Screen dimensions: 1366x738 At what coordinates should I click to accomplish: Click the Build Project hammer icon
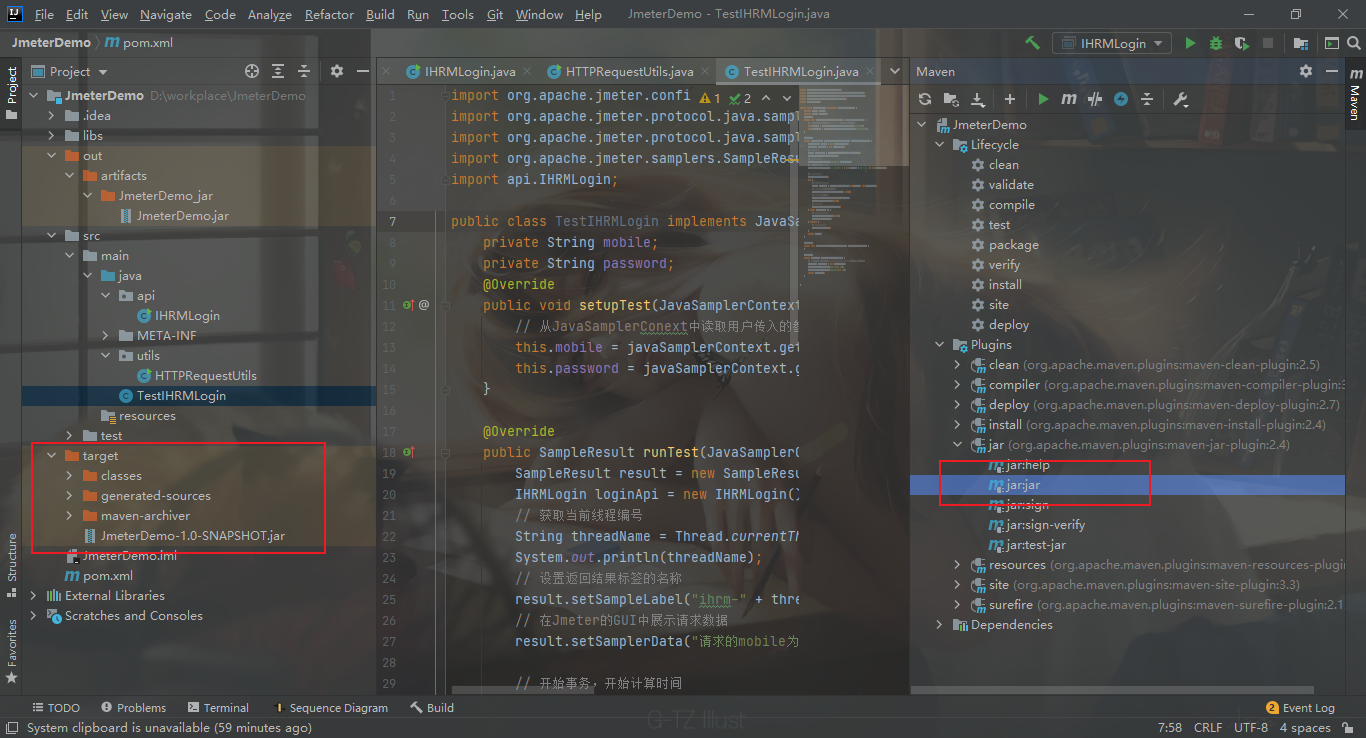pyautogui.click(x=1032, y=43)
